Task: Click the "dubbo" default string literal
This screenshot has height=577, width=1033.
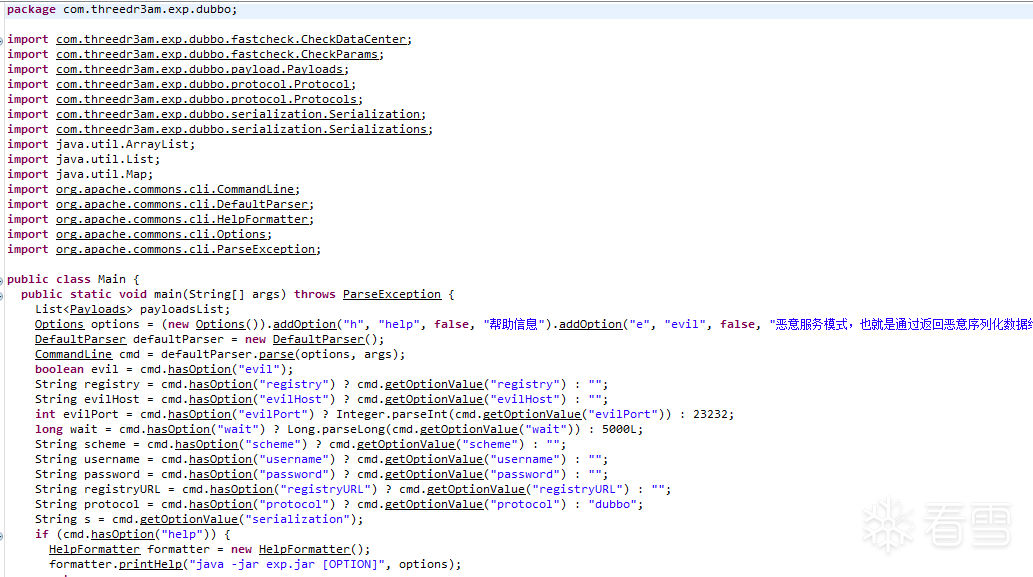Action: click(612, 505)
